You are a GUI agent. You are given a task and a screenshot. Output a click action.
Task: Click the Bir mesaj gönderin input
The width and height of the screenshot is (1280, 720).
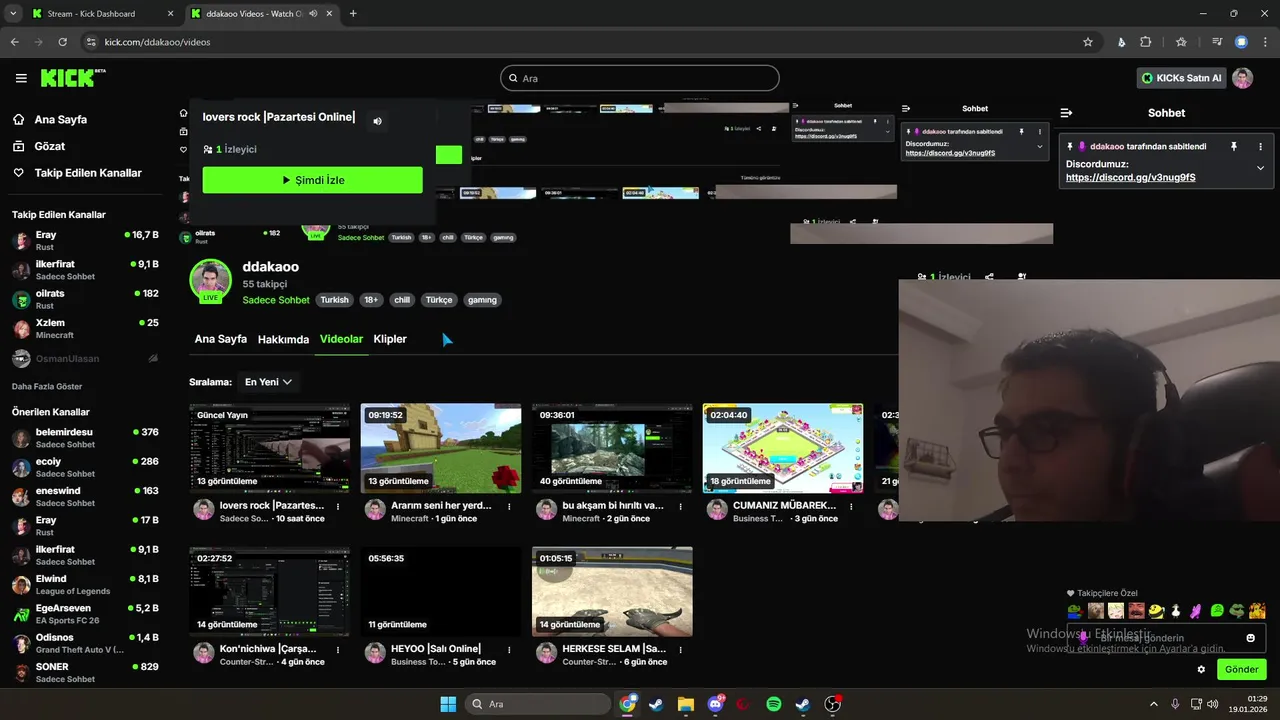1166,638
